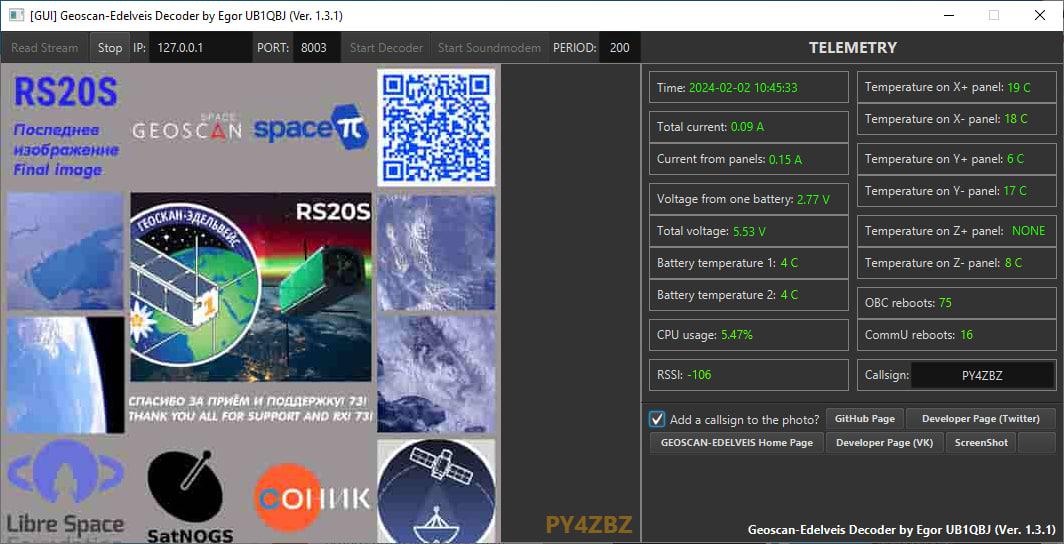Click the Battery temperature 2 reading
Viewport: 1064px width, 544px height.
pyautogui.click(x=789, y=295)
